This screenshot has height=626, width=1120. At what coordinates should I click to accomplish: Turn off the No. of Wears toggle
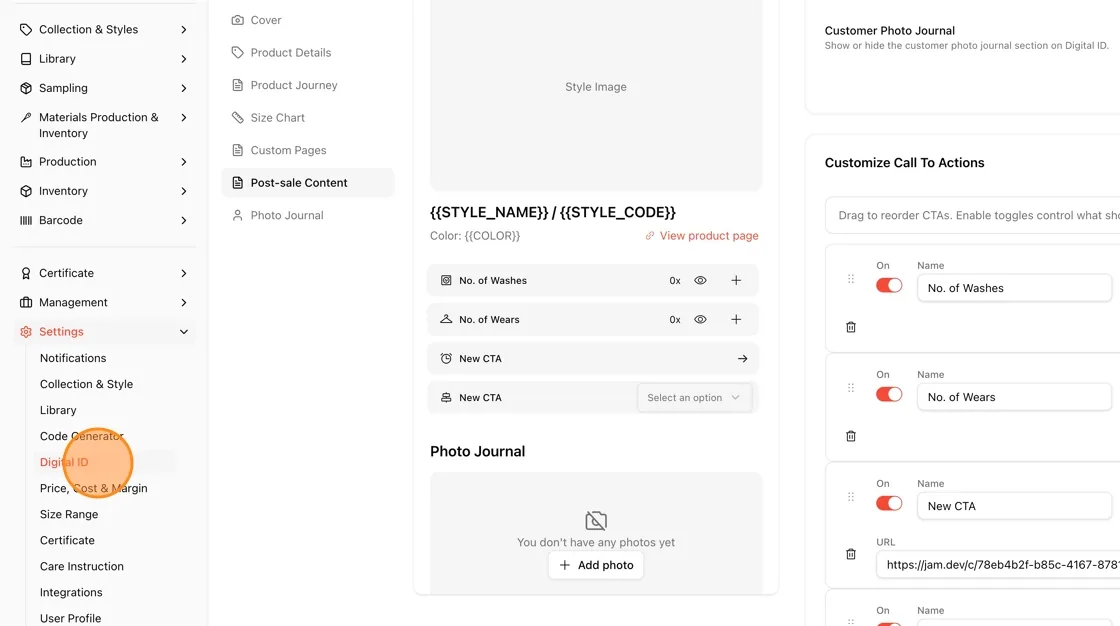tap(889, 394)
